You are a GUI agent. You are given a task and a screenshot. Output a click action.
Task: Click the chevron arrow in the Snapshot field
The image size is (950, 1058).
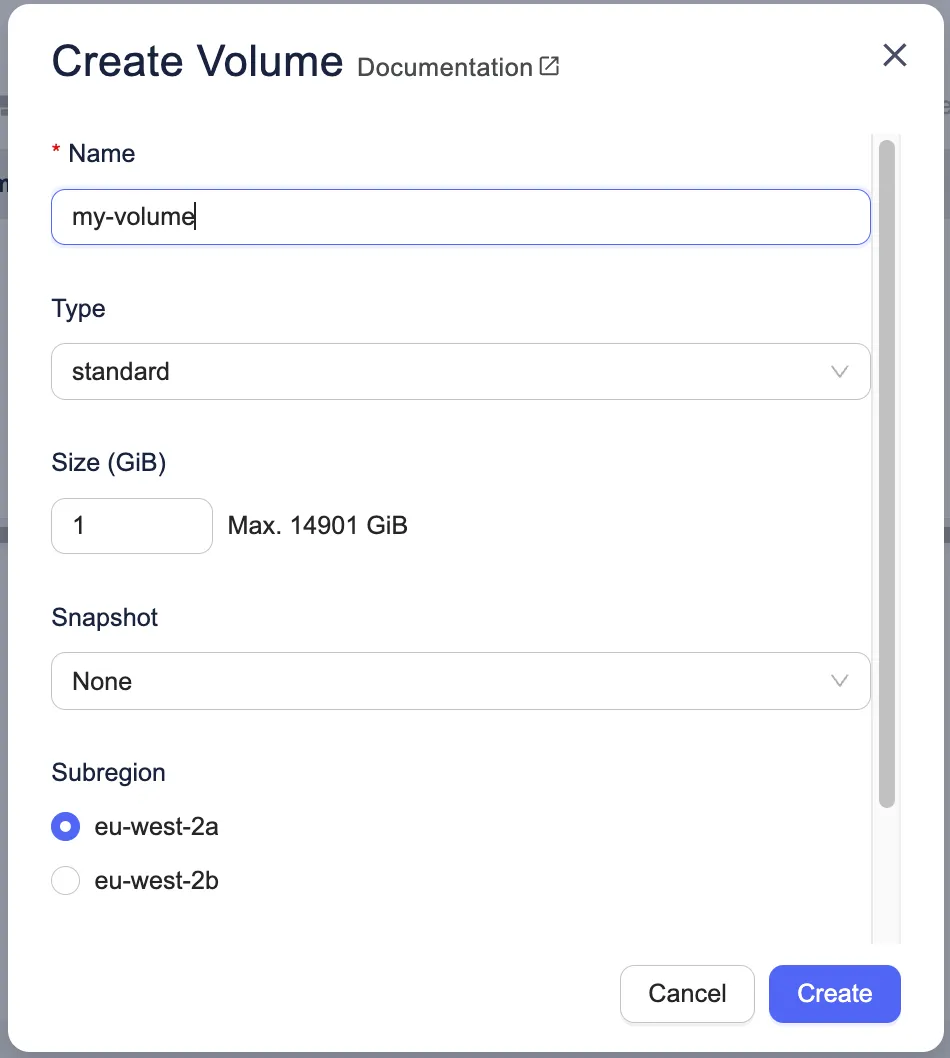pyautogui.click(x=840, y=681)
